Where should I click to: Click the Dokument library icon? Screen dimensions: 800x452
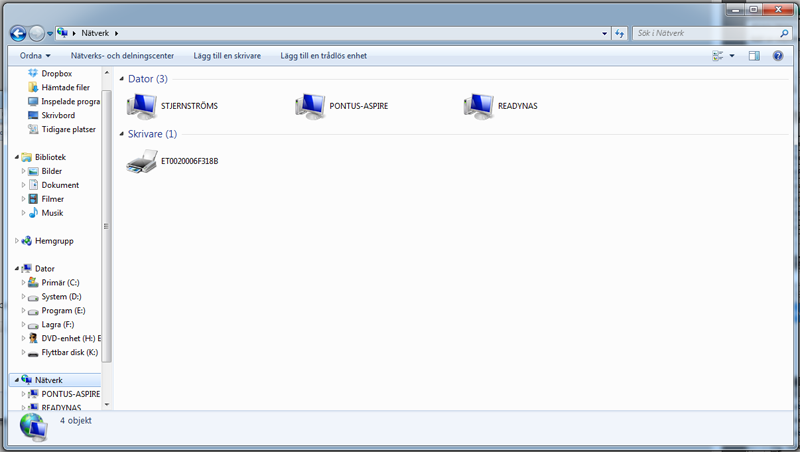pyautogui.click(x=33, y=185)
